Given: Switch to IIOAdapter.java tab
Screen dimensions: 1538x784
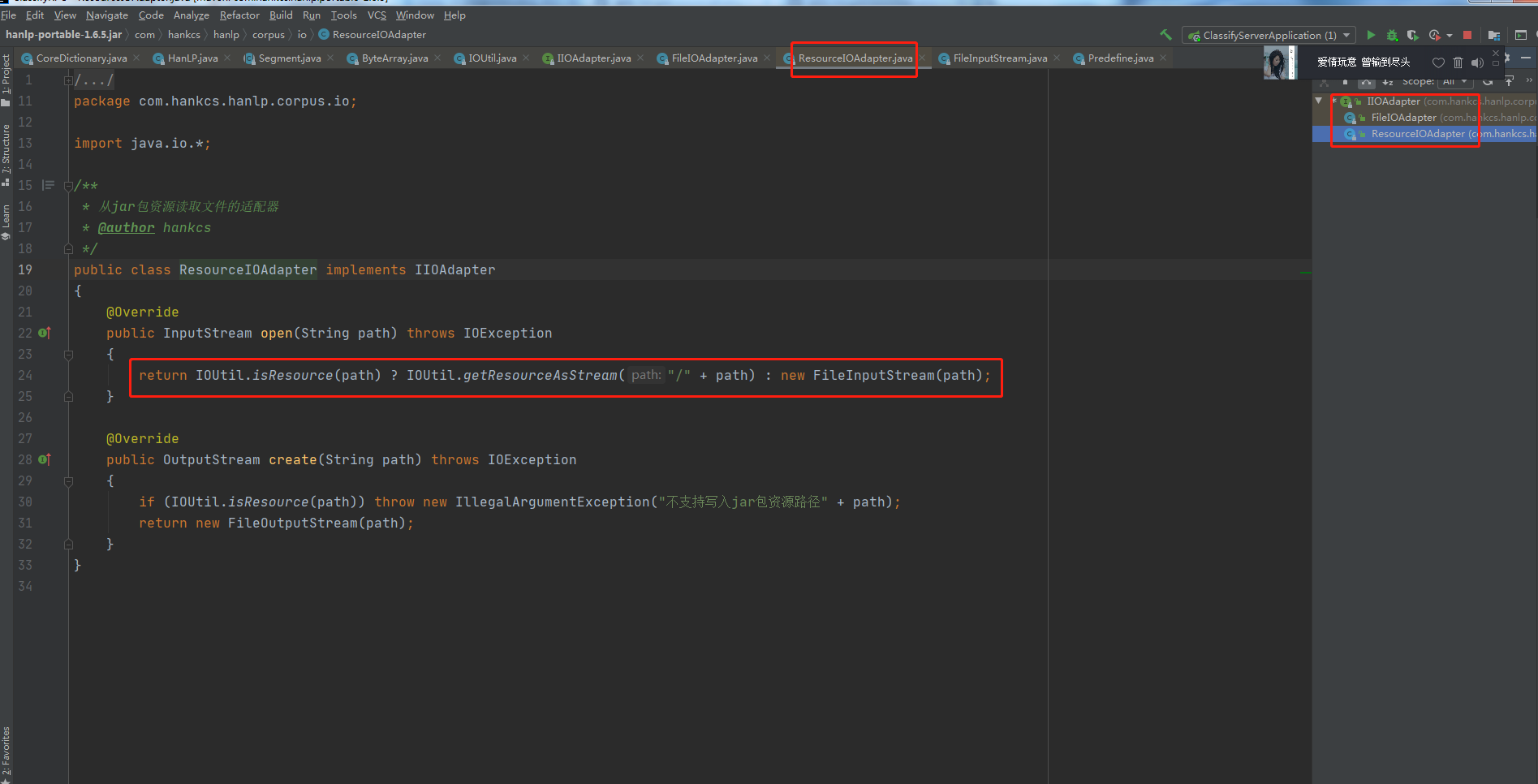Looking at the screenshot, I should pos(593,58).
